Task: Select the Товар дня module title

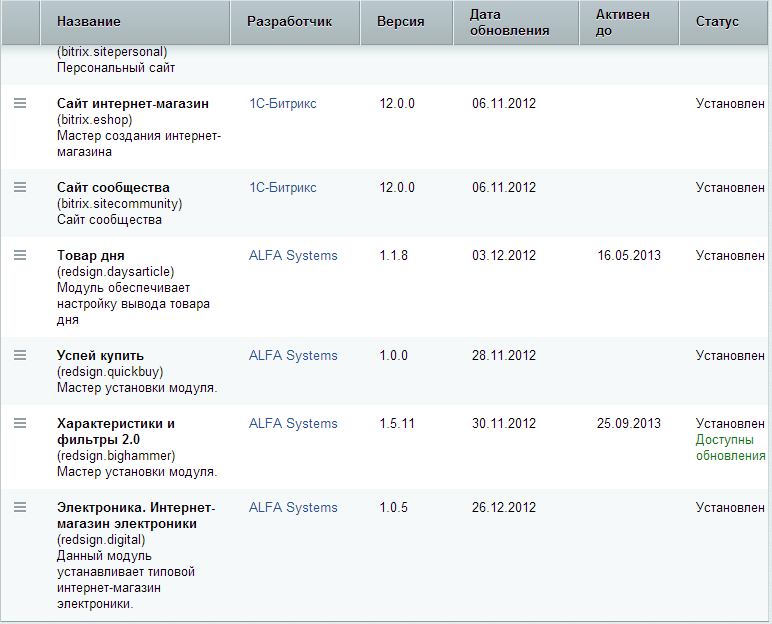Action: [x=91, y=256]
